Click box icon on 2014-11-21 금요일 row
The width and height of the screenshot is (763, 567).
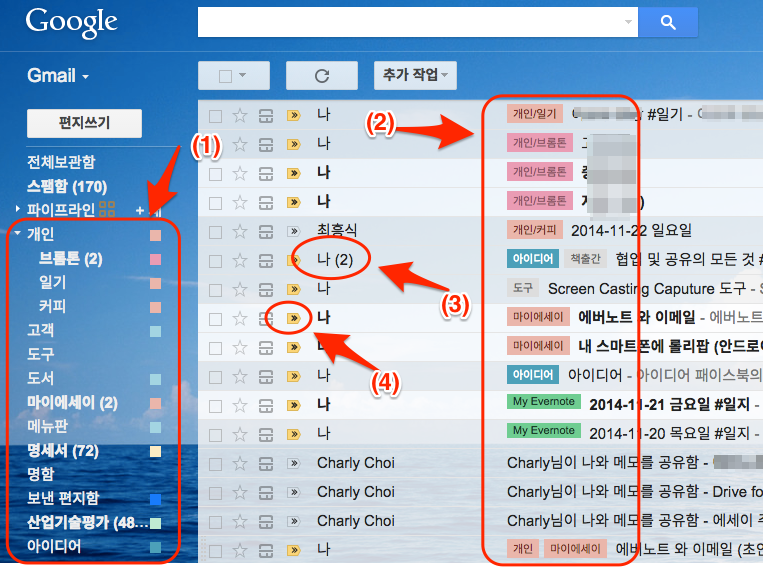click(x=266, y=405)
